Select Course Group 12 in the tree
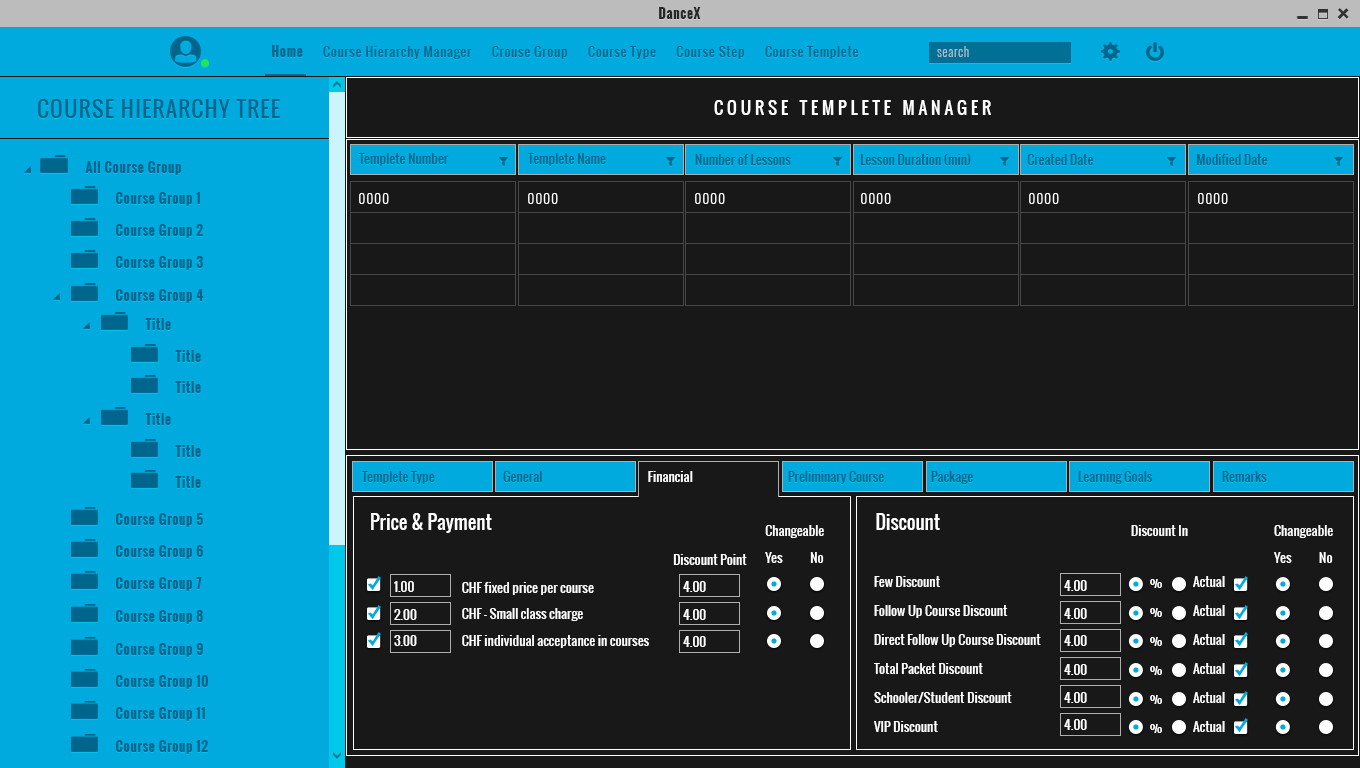Image resolution: width=1360 pixels, height=768 pixels. pos(162,746)
